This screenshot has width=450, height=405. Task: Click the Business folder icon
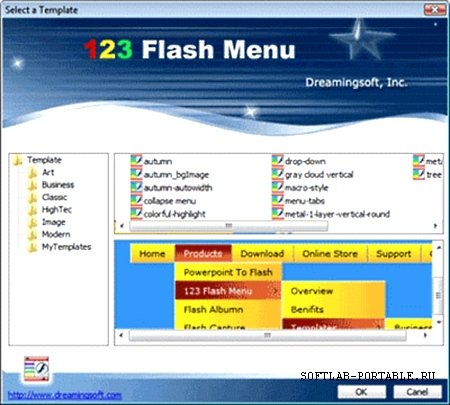(x=32, y=185)
